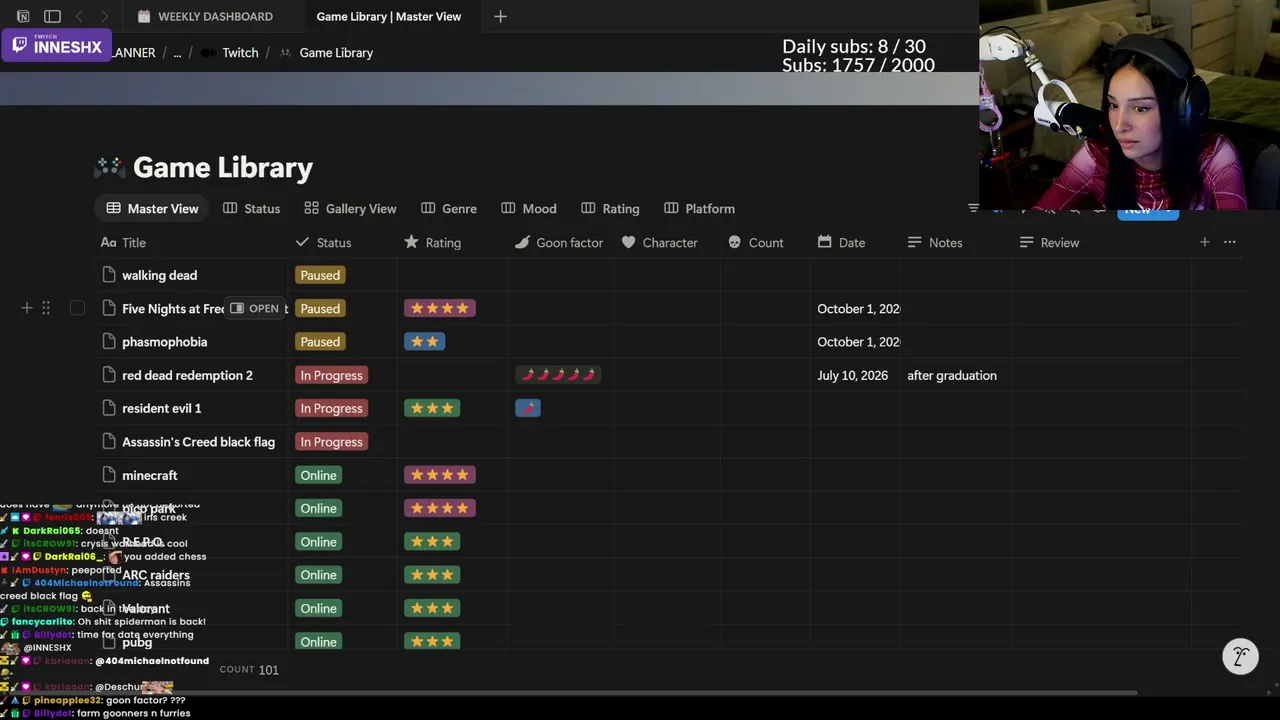Screen dimensions: 1280x720
Task: Open the Notes column header menu
Action: point(934,243)
